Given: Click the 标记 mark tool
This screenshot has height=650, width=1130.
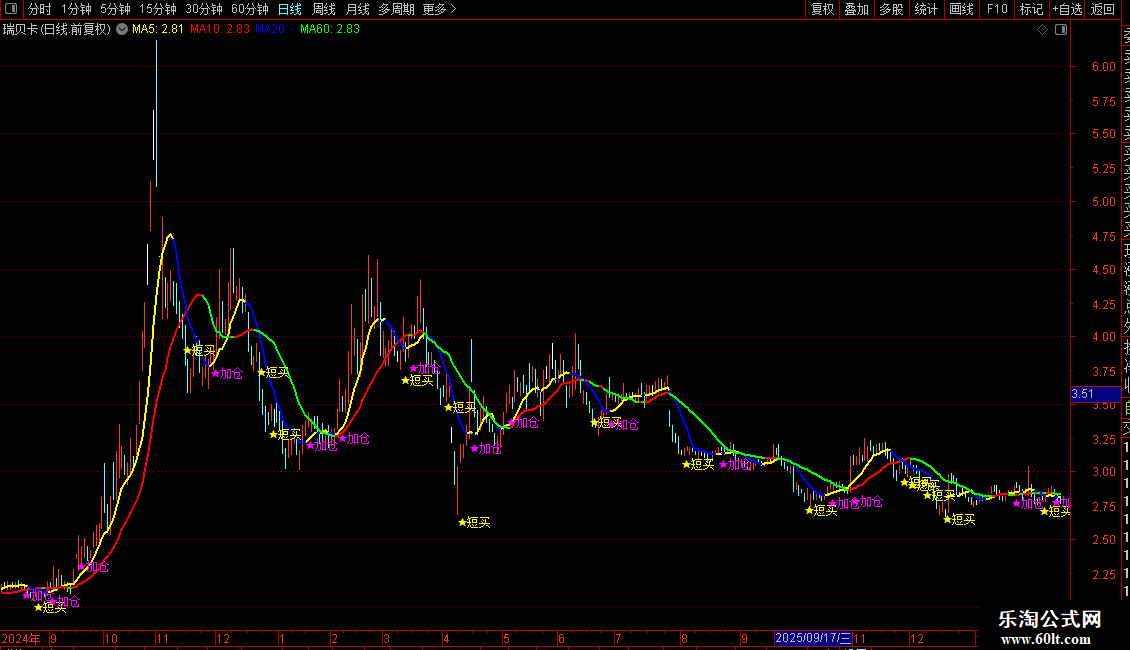Looking at the screenshot, I should click(1031, 9).
